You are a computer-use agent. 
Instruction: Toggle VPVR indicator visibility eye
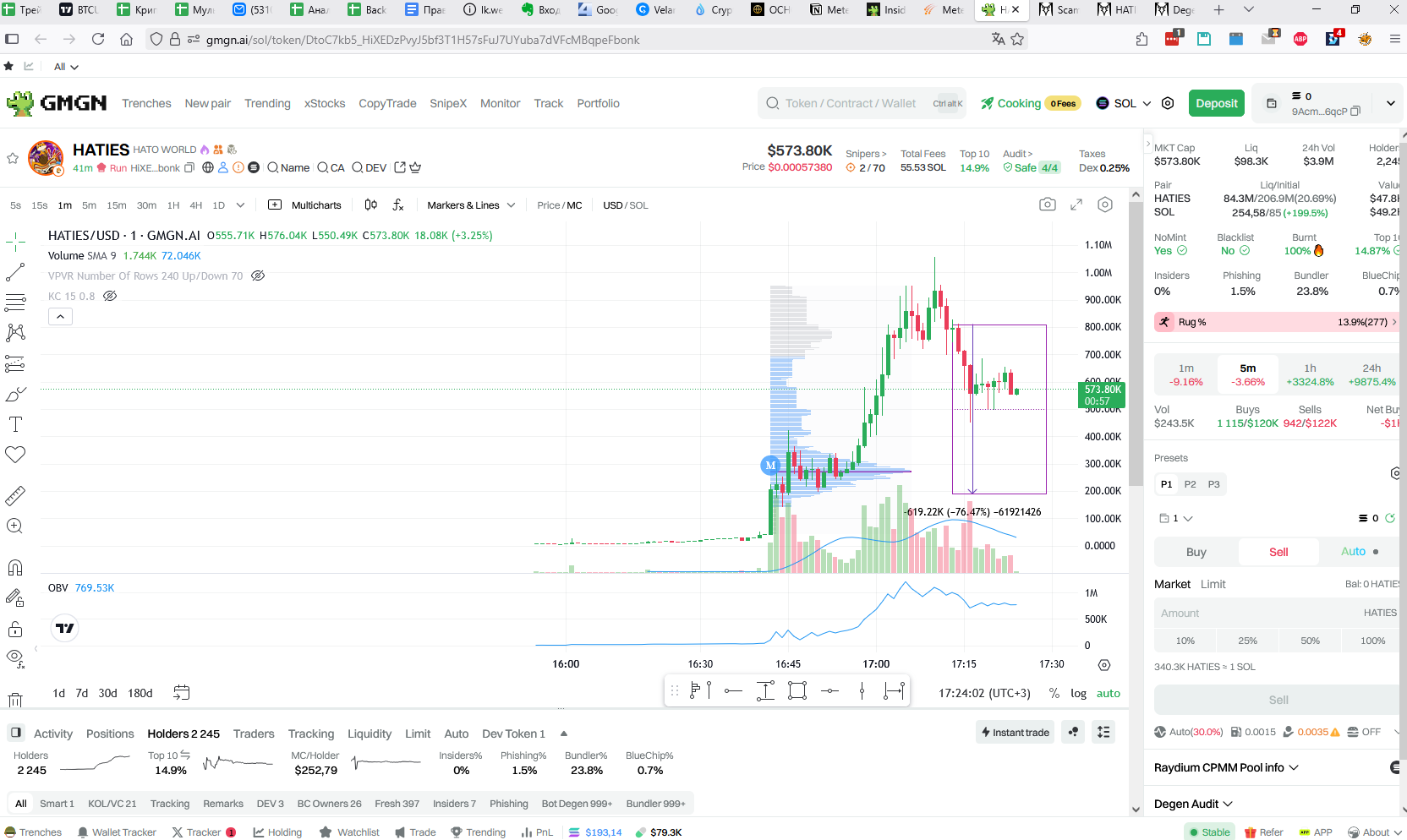click(259, 275)
